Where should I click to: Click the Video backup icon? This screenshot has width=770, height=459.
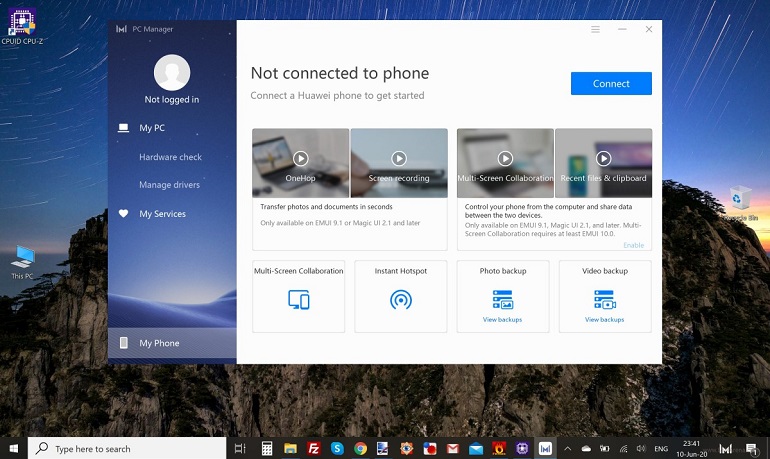(604, 299)
